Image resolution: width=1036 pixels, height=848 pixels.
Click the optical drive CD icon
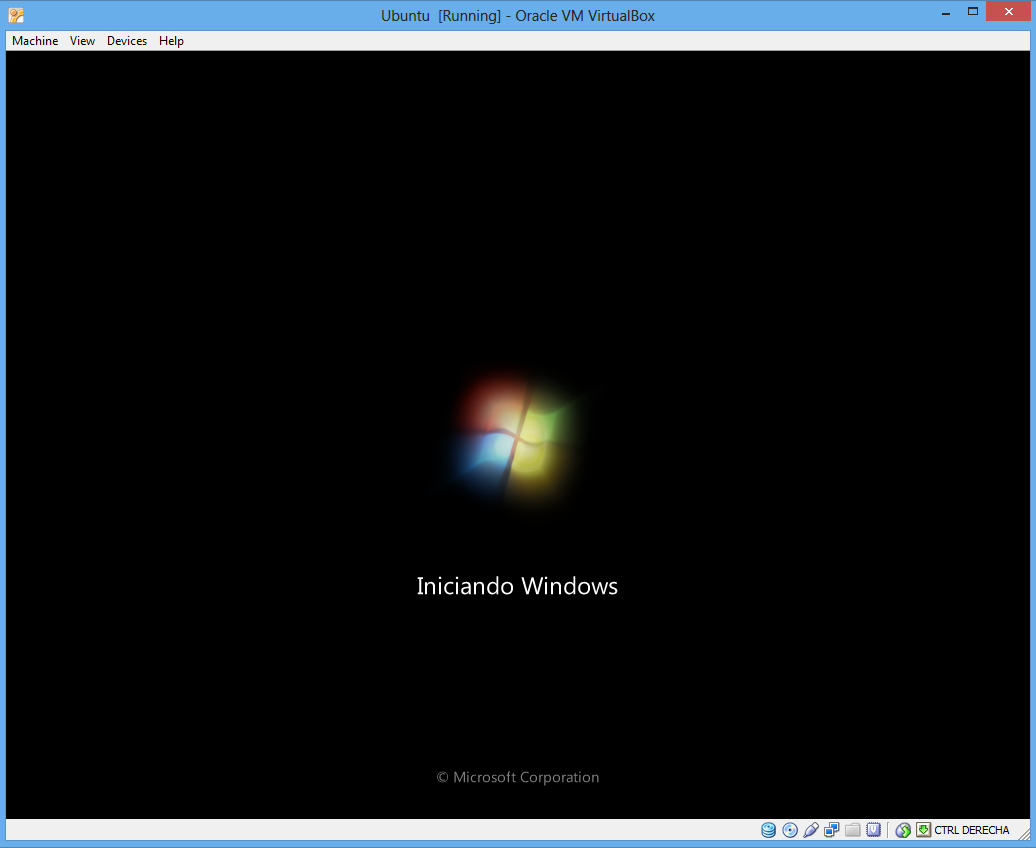click(x=790, y=830)
